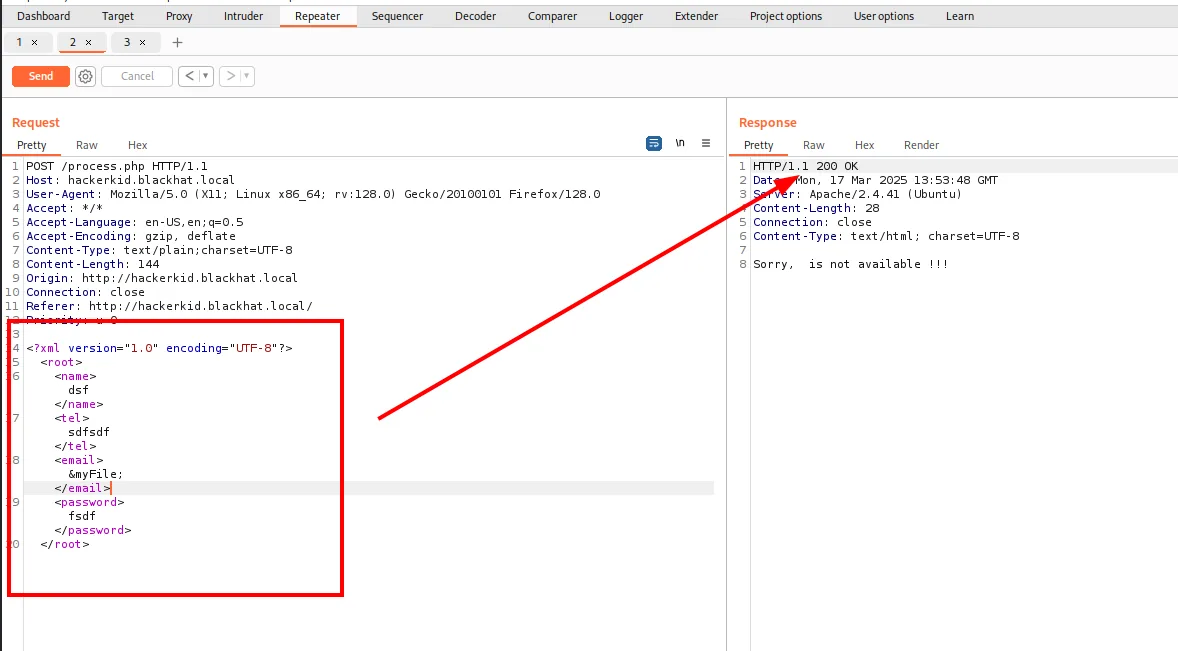
Task: Add a new Repeater tab
Action: tap(177, 43)
